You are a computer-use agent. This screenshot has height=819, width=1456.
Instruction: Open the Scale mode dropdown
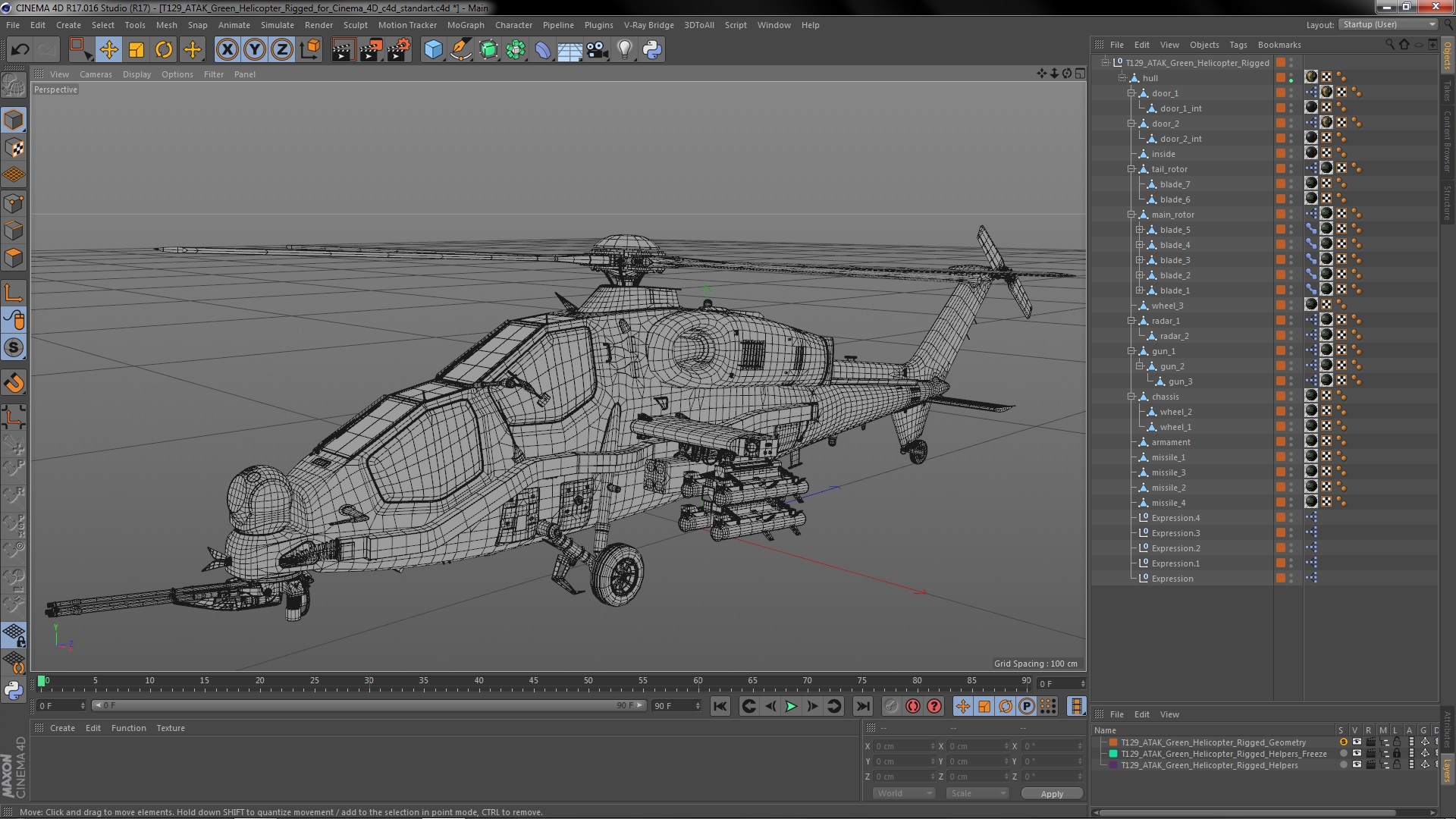pyautogui.click(x=977, y=793)
